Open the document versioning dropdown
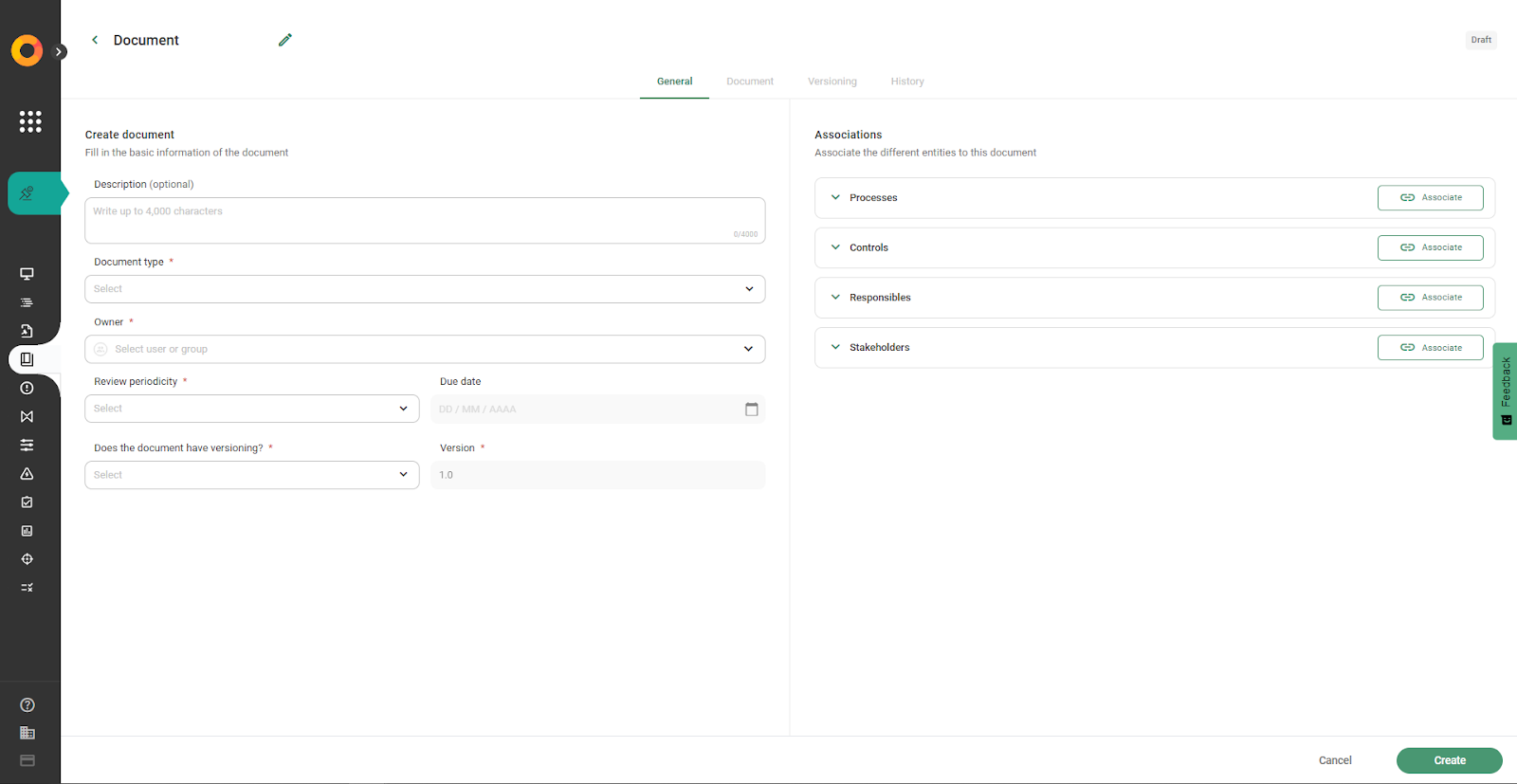This screenshot has width=1517, height=784. [x=251, y=475]
